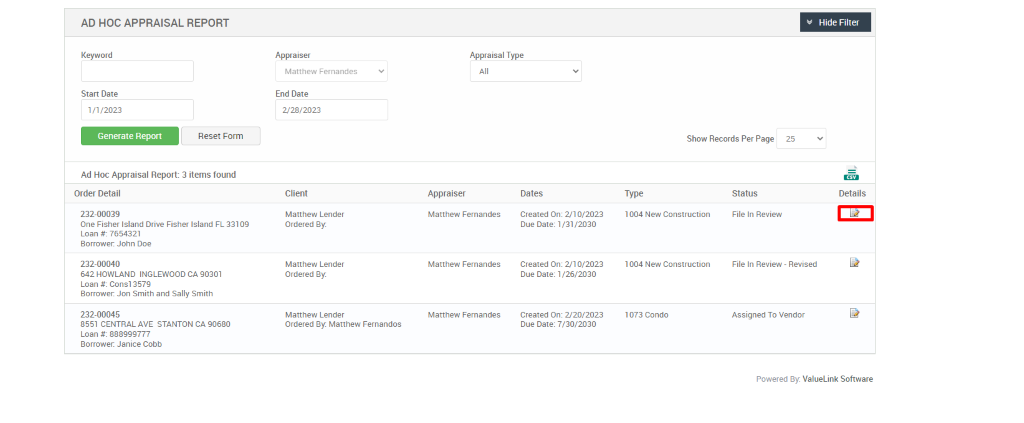Select order number 232-00045
This screenshot has width=1024, height=423.
(x=100, y=315)
